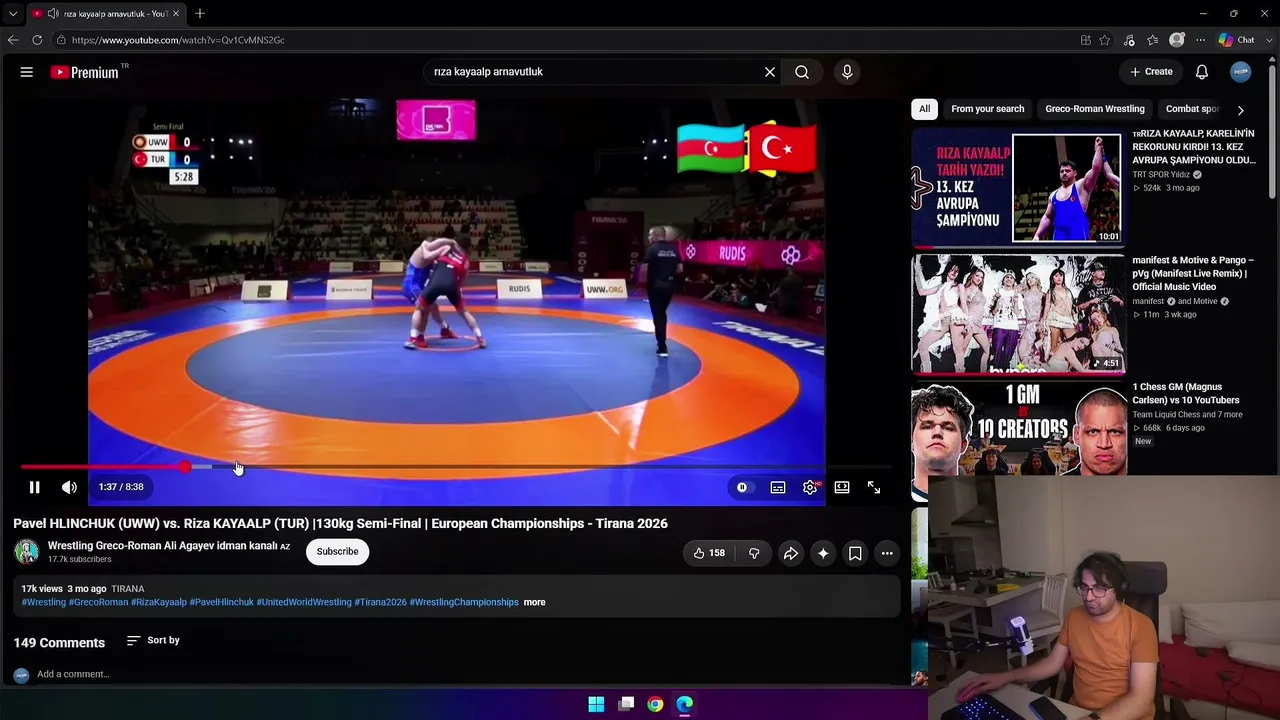Image resolution: width=1280 pixels, height=720 pixels.
Task: Mute the tab via speaker icon
Action: pyautogui.click(x=53, y=14)
